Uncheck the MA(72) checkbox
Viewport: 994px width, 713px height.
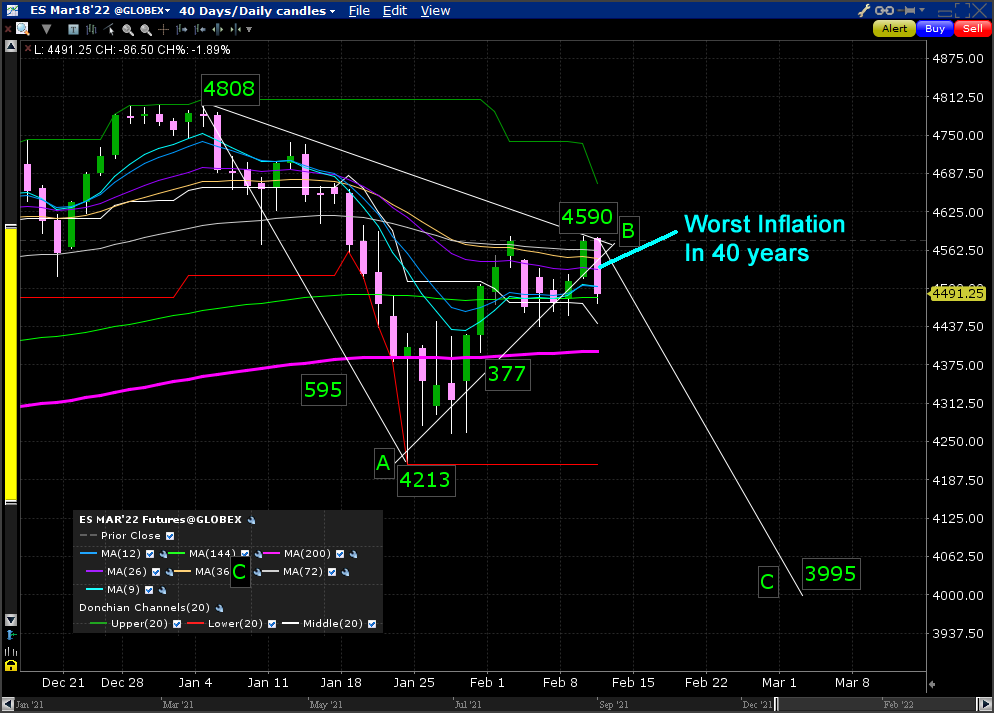tap(332, 572)
